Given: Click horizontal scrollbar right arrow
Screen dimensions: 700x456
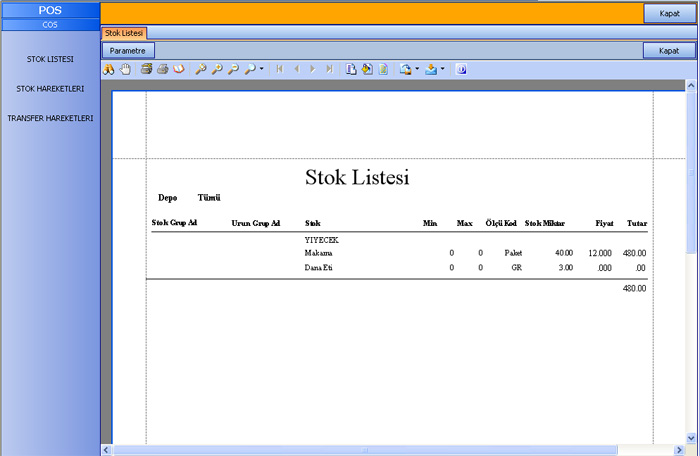Looking at the screenshot, I should click(679, 450).
